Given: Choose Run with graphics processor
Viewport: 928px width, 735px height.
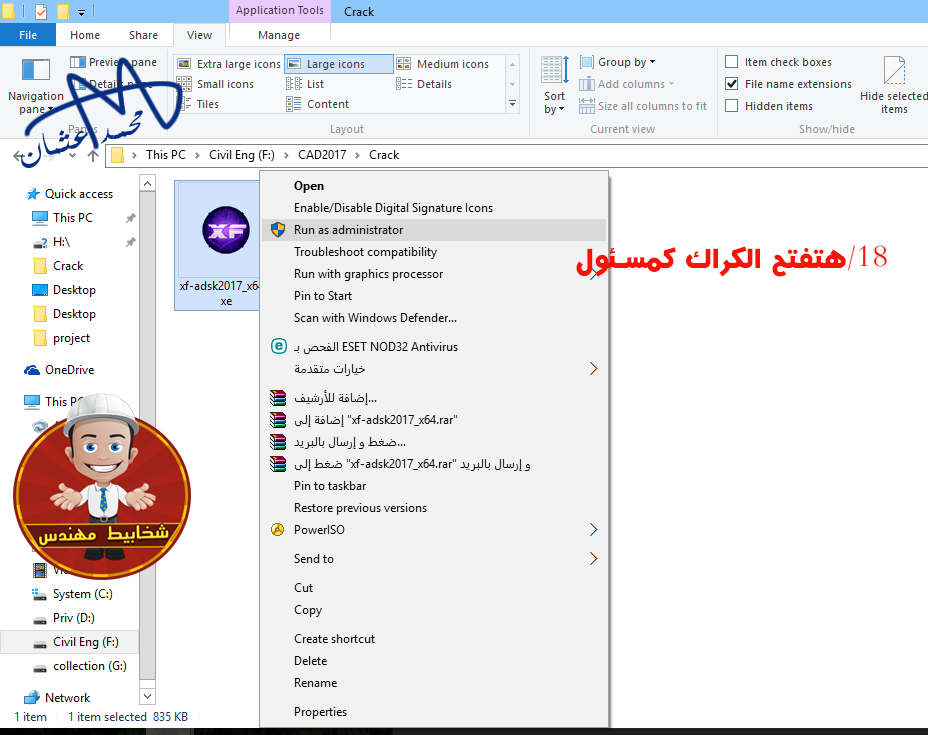Looking at the screenshot, I should click(434, 274).
